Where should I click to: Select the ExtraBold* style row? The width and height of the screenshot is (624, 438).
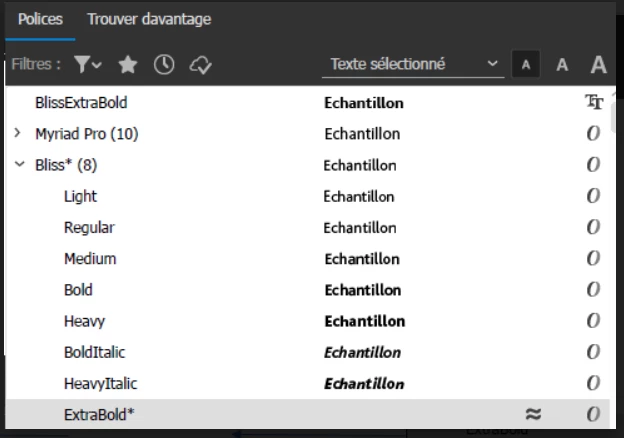[308, 414]
